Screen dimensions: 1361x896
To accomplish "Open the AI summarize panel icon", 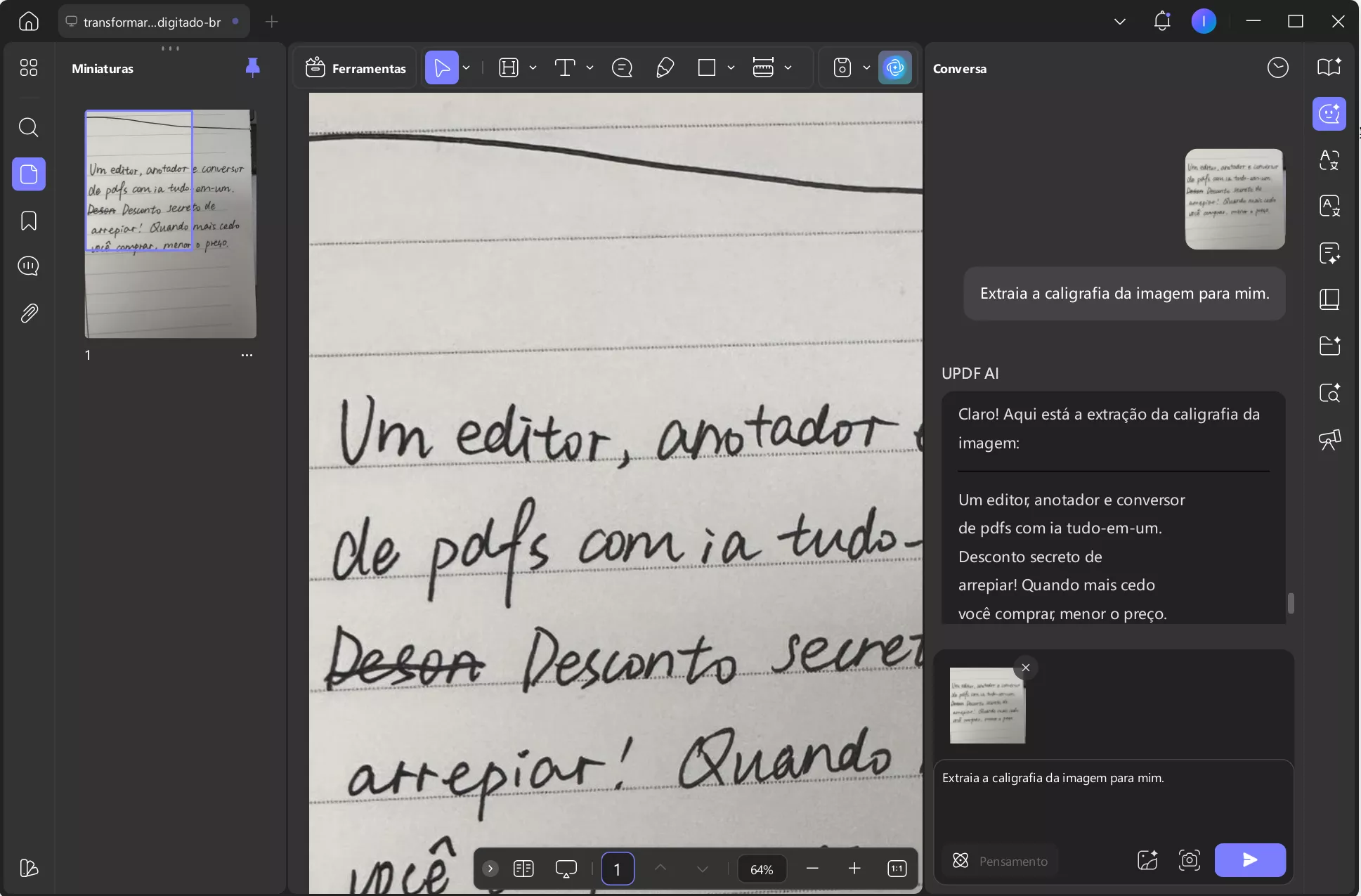I will coord(1330,254).
